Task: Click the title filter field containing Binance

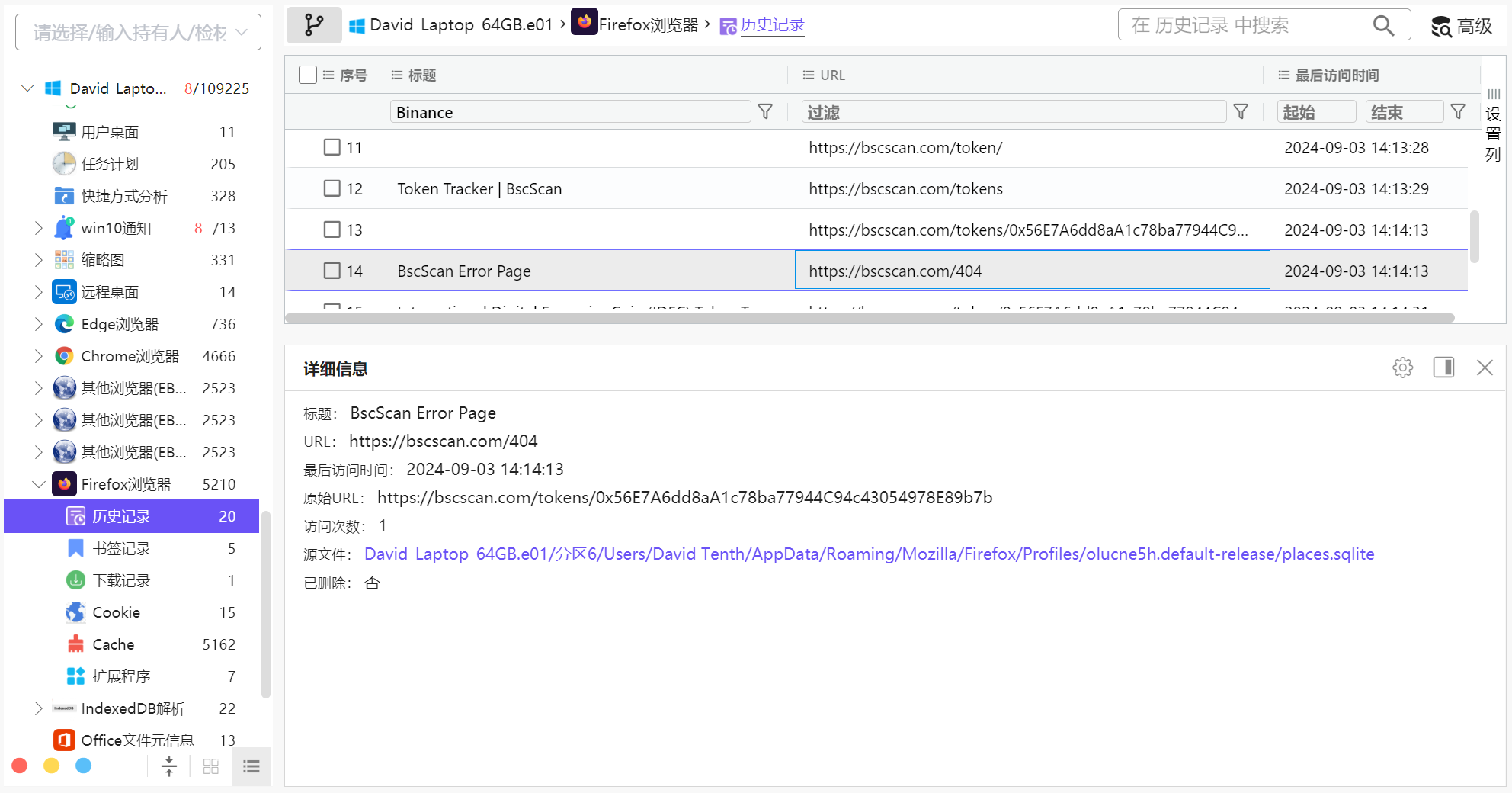Action: click(570, 112)
